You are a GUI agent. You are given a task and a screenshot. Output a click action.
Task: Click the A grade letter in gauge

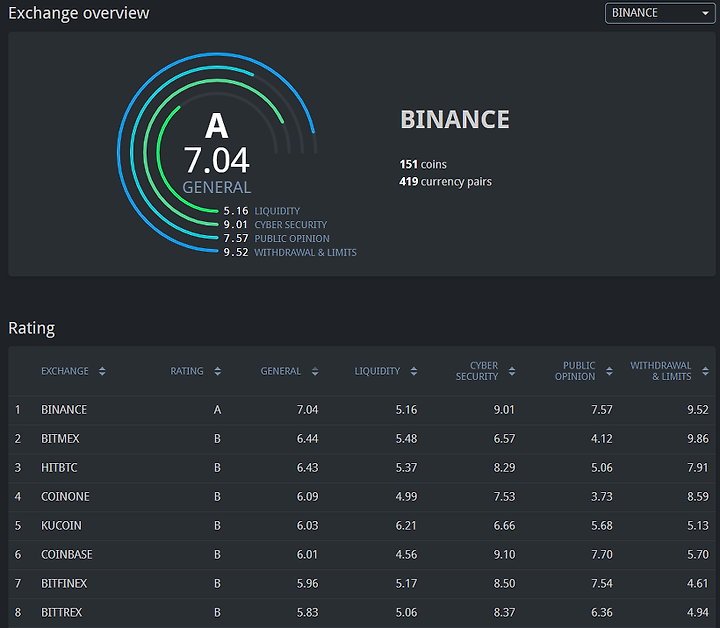coord(216,126)
